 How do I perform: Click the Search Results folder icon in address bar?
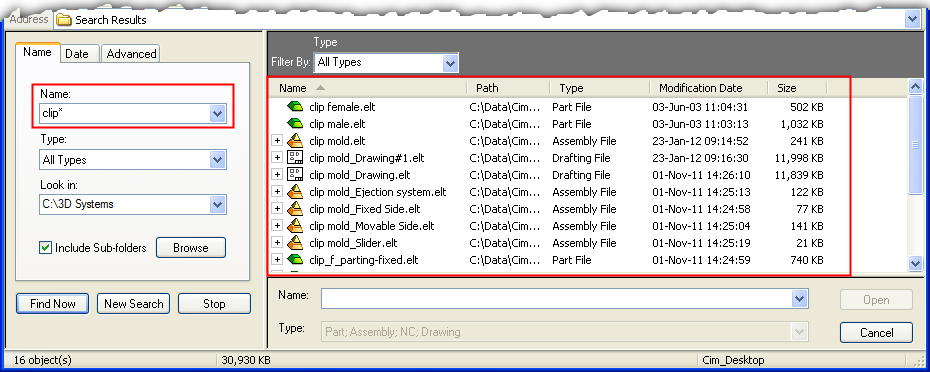coord(63,20)
